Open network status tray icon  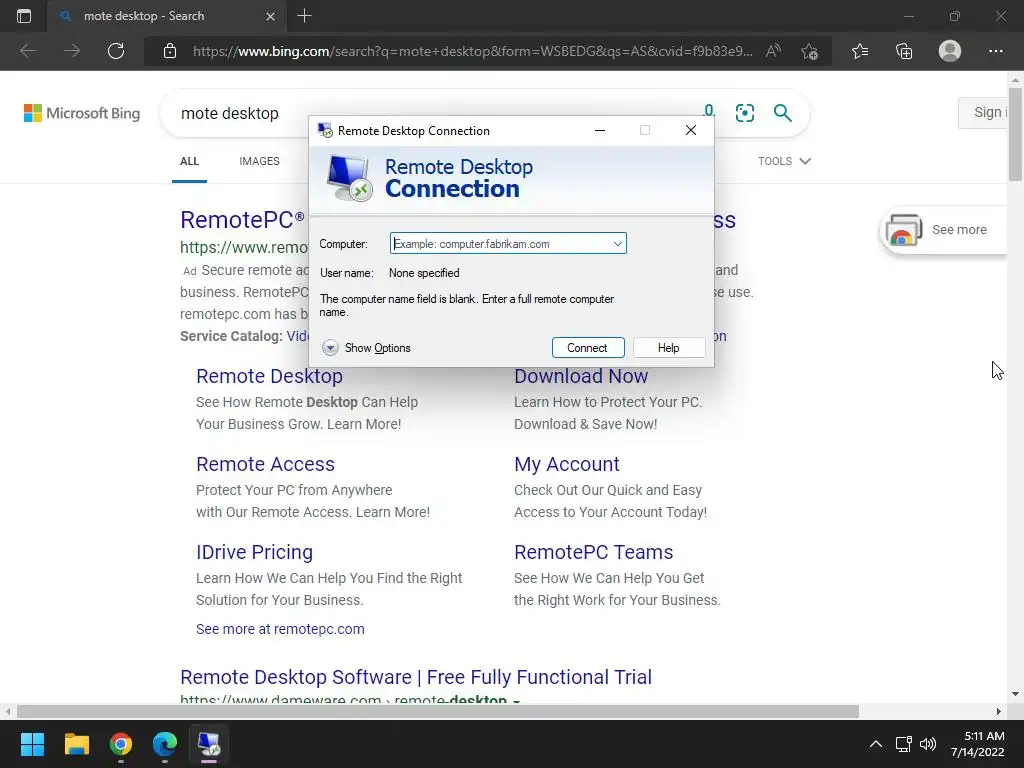pyautogui.click(x=903, y=744)
